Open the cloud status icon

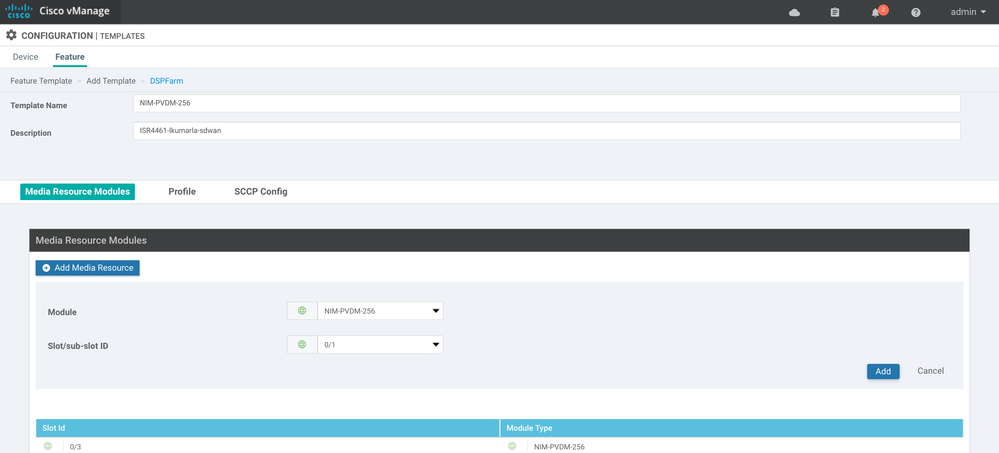(794, 12)
